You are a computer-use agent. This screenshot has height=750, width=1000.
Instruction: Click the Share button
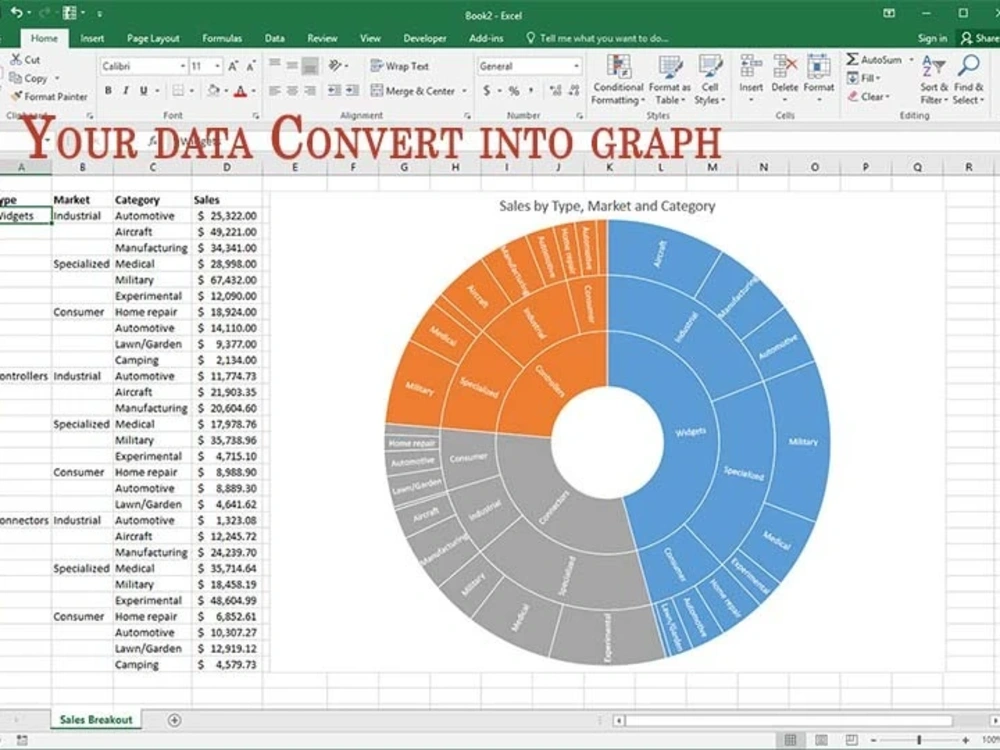(980, 38)
